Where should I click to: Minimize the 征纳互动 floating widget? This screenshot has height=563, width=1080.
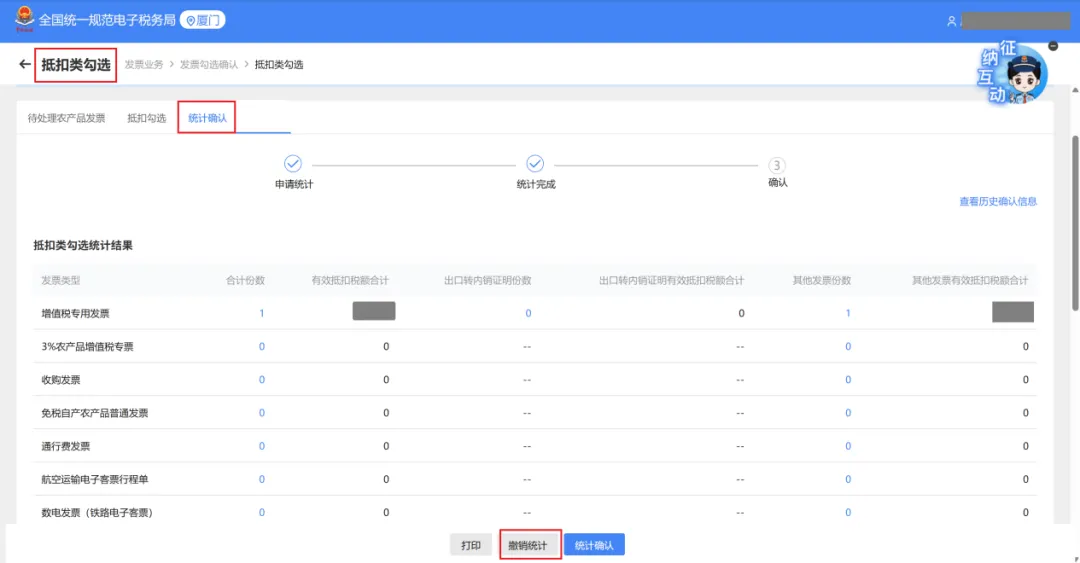[1052, 46]
